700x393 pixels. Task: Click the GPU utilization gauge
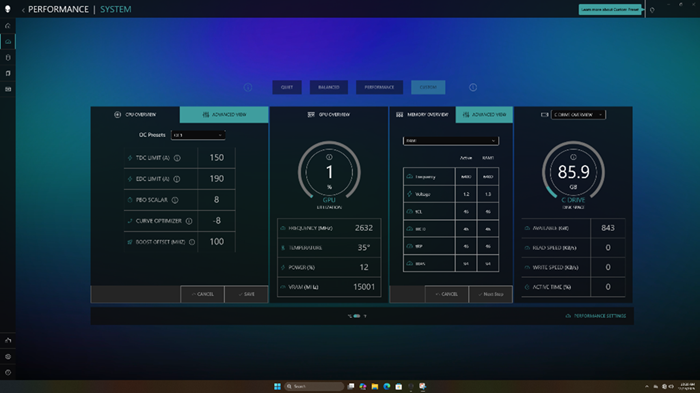tap(329, 172)
